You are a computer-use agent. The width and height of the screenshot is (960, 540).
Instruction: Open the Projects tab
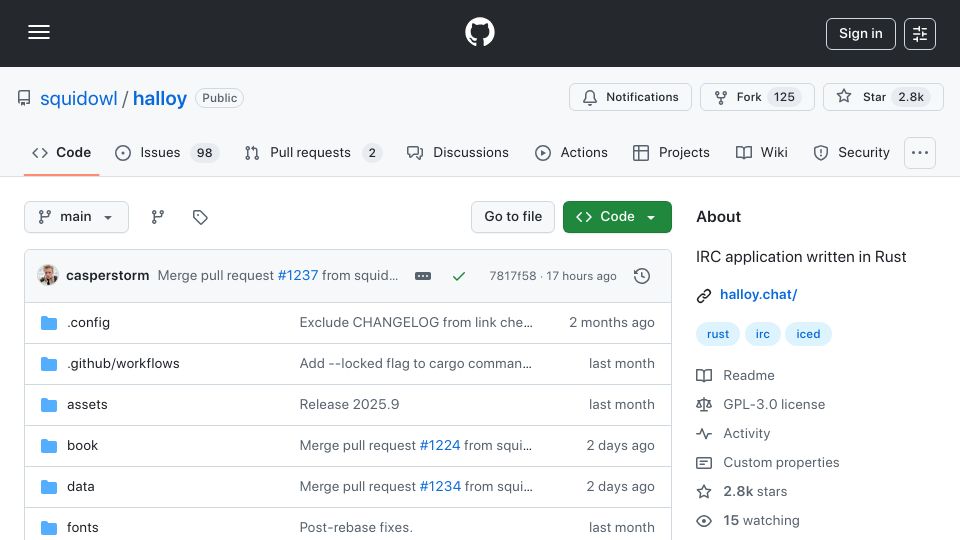tap(671, 152)
